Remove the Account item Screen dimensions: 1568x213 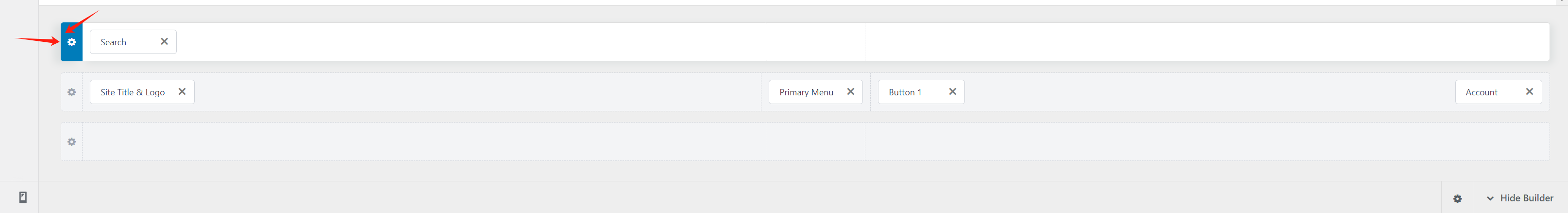pos(1529,91)
